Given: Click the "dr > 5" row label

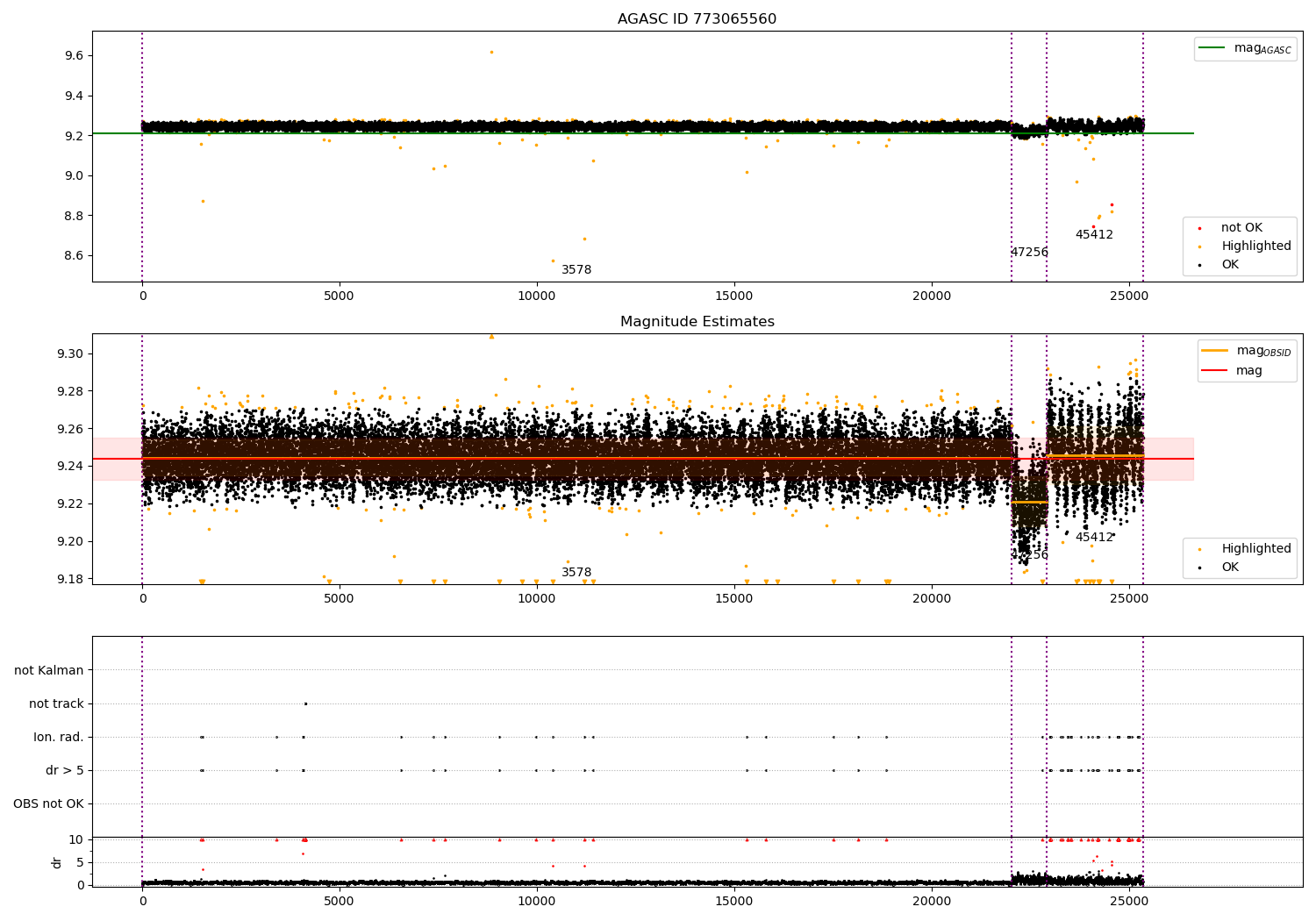Looking at the screenshot, I should [x=65, y=771].
